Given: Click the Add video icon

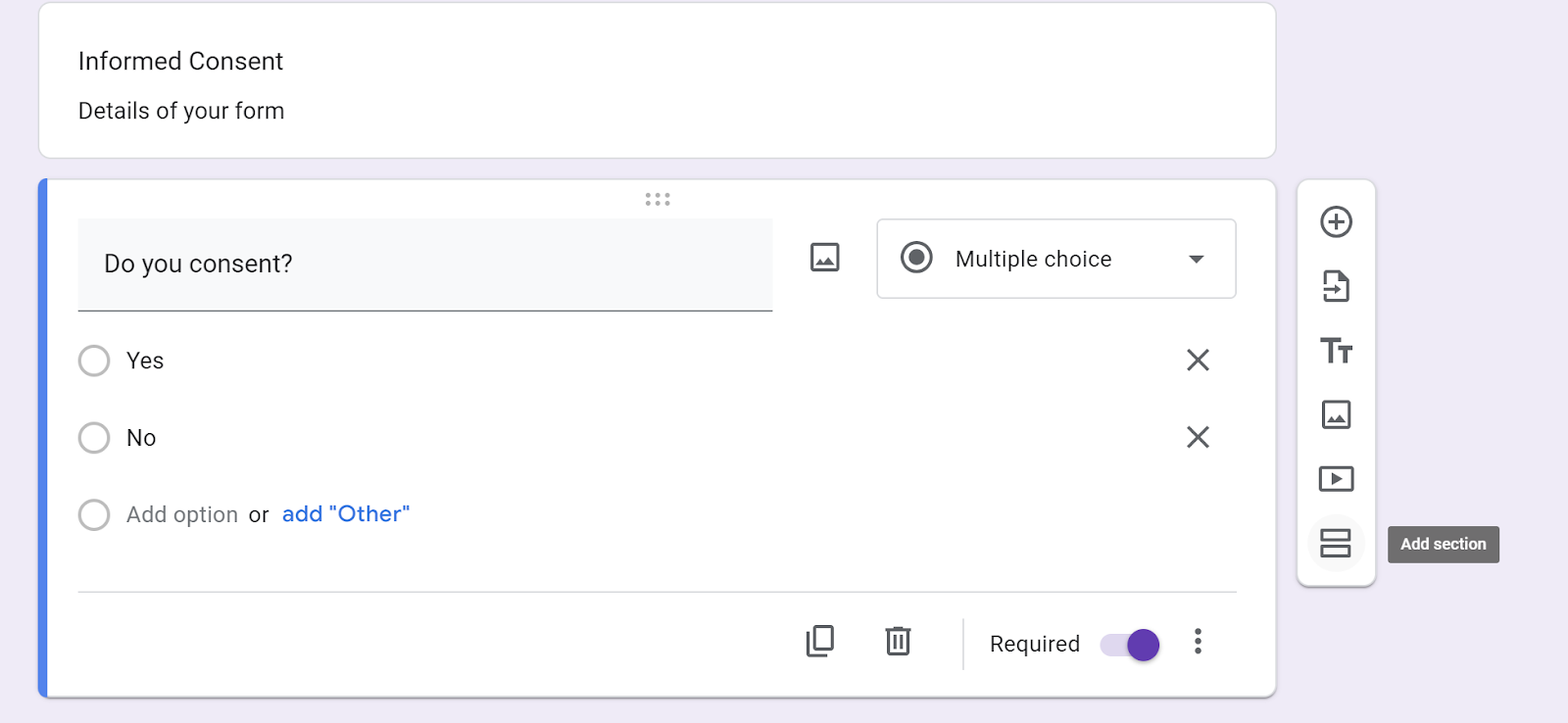Looking at the screenshot, I should tap(1336, 479).
